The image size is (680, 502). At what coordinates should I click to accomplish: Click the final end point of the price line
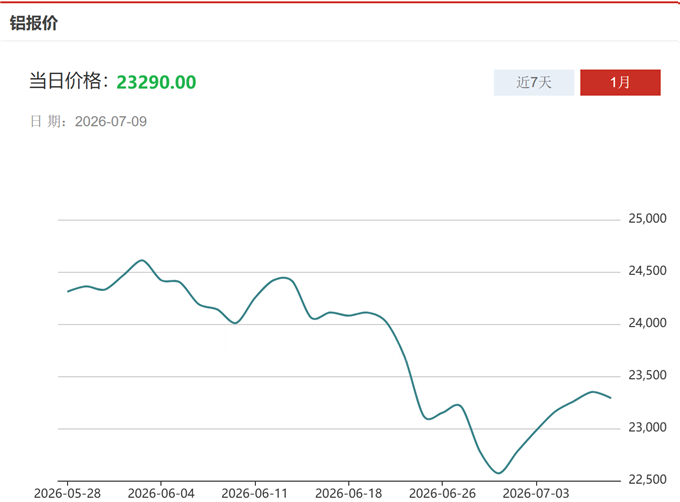tap(611, 398)
